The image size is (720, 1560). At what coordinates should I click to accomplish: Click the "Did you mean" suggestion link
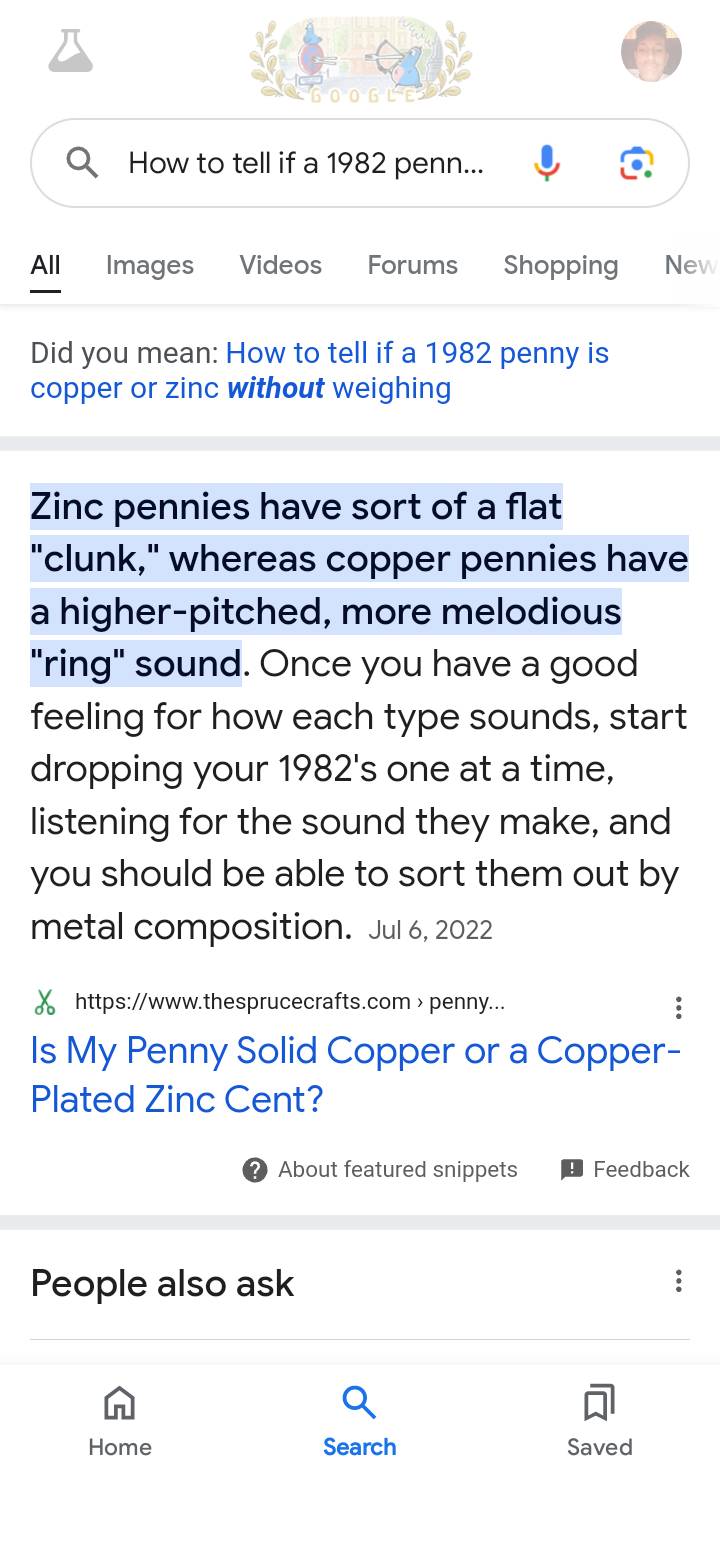click(320, 370)
